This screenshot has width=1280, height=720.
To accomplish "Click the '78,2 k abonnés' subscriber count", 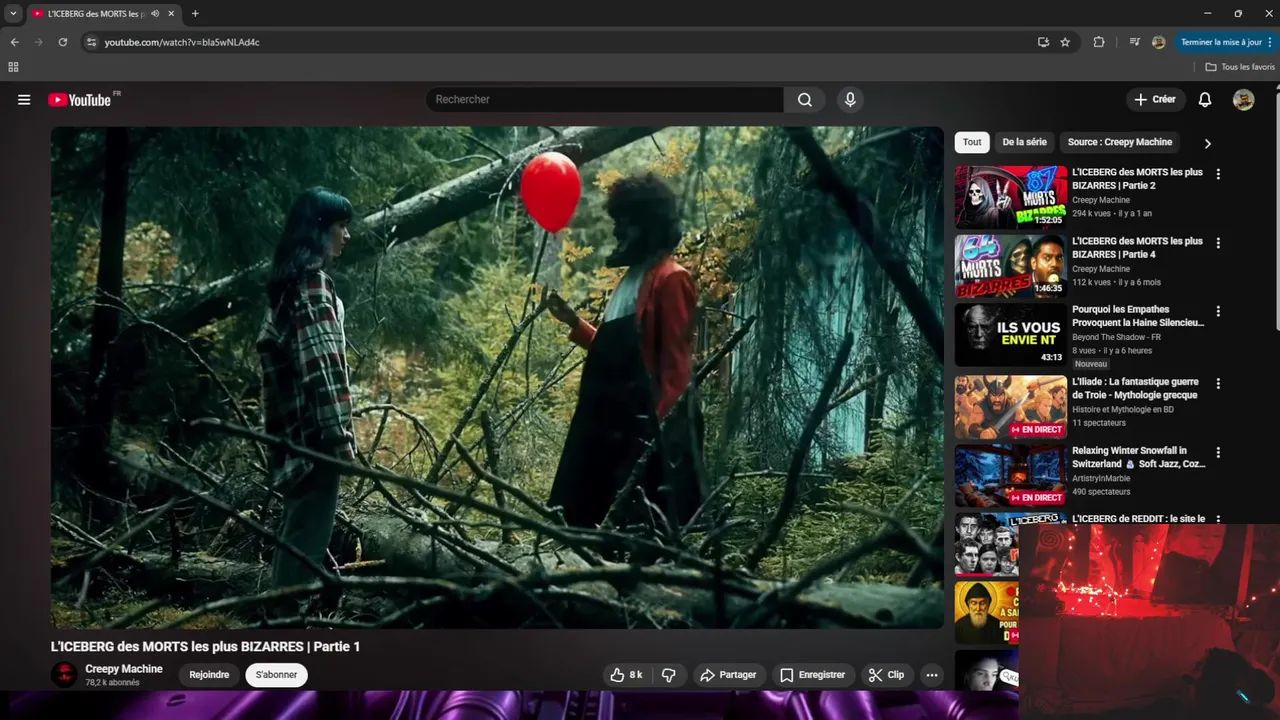I will [x=112, y=683].
